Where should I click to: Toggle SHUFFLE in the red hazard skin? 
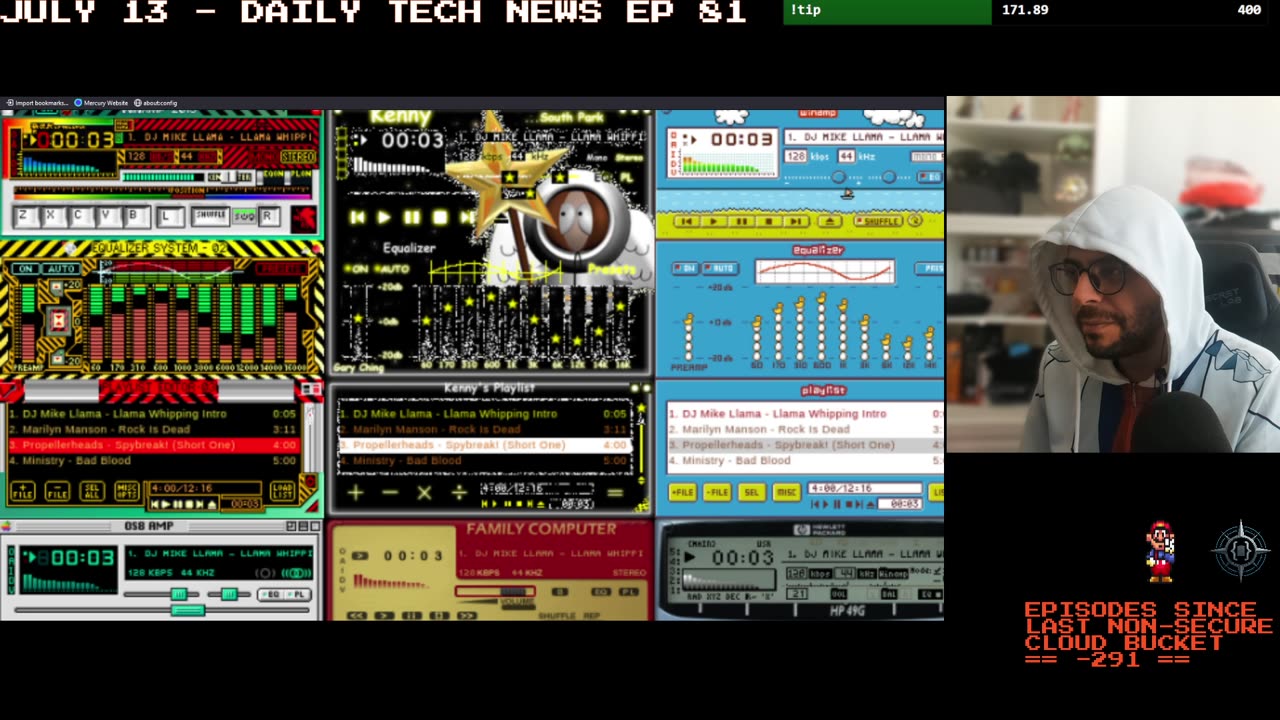click(210, 216)
